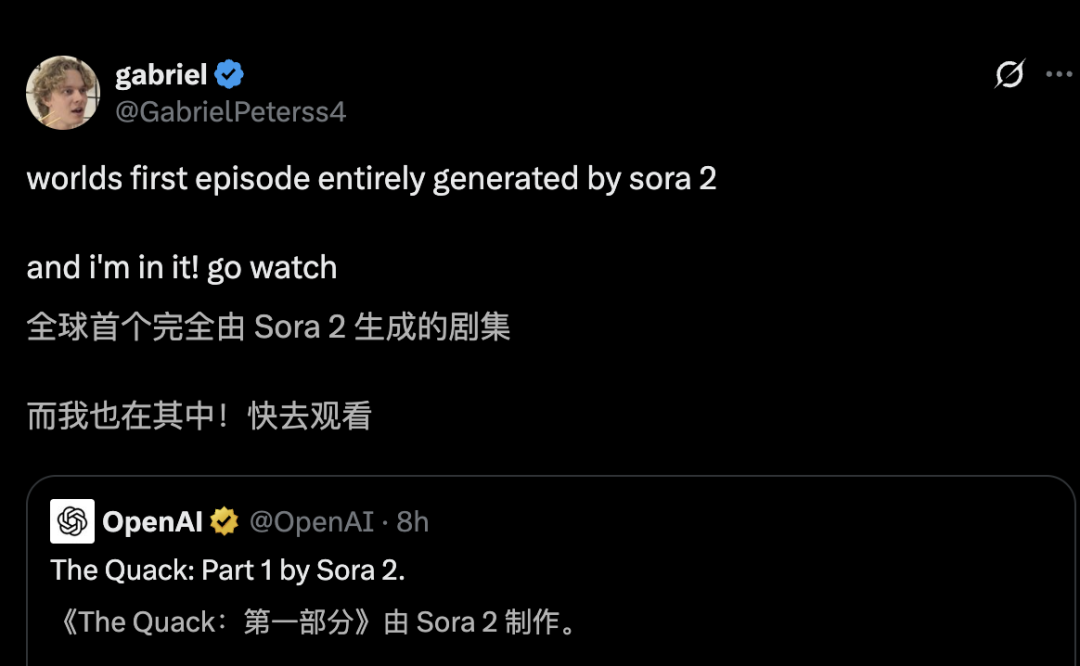Click empty space right of the 8h timestamp
The image size is (1080, 666).
(x=750, y=521)
